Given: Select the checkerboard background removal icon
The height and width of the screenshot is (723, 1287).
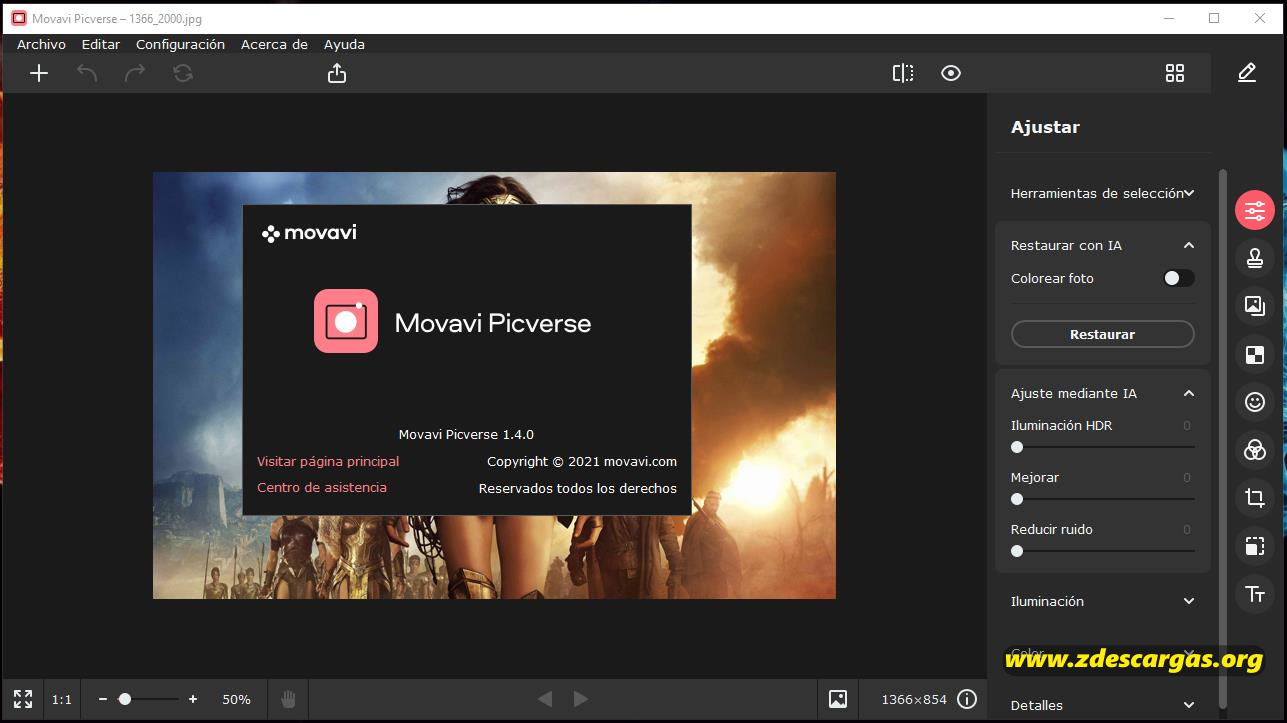Looking at the screenshot, I should pos(1255,354).
